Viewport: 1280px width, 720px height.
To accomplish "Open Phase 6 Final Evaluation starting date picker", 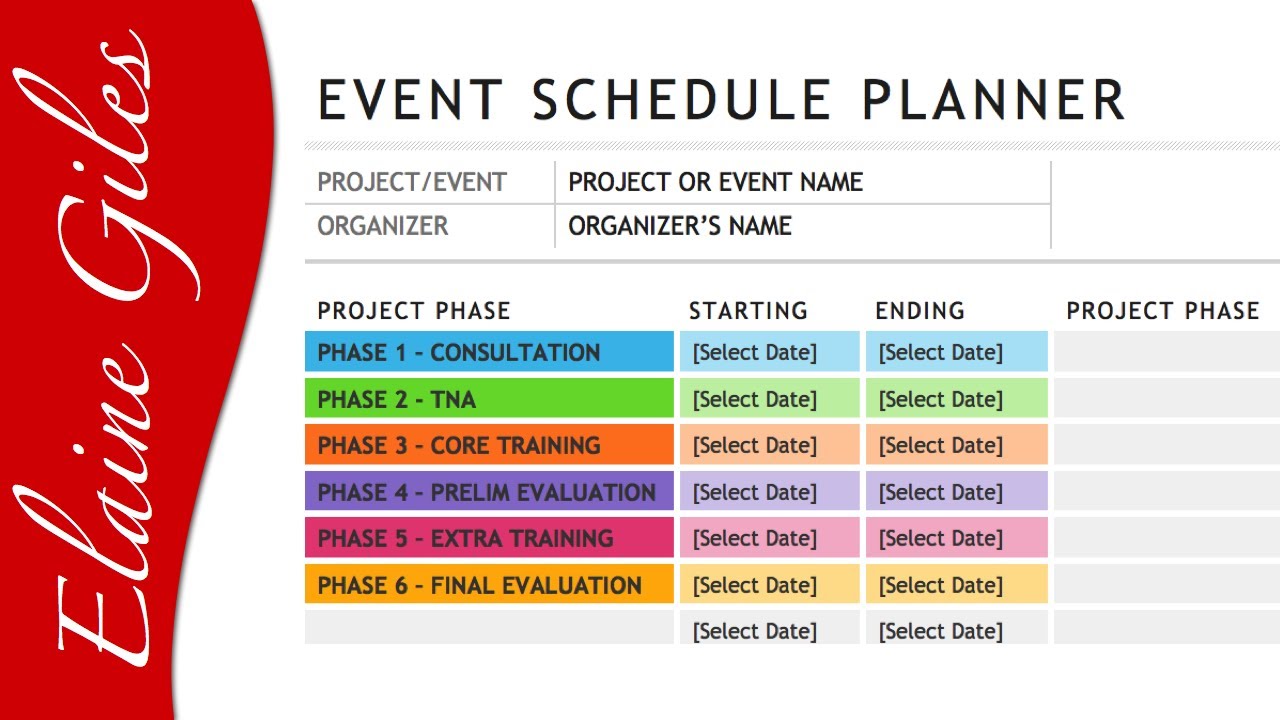I will tap(769, 585).
